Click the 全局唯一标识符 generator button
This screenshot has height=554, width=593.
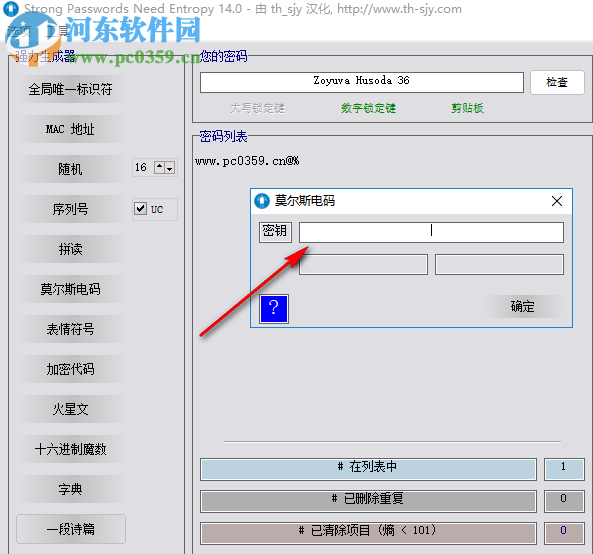pos(71,89)
